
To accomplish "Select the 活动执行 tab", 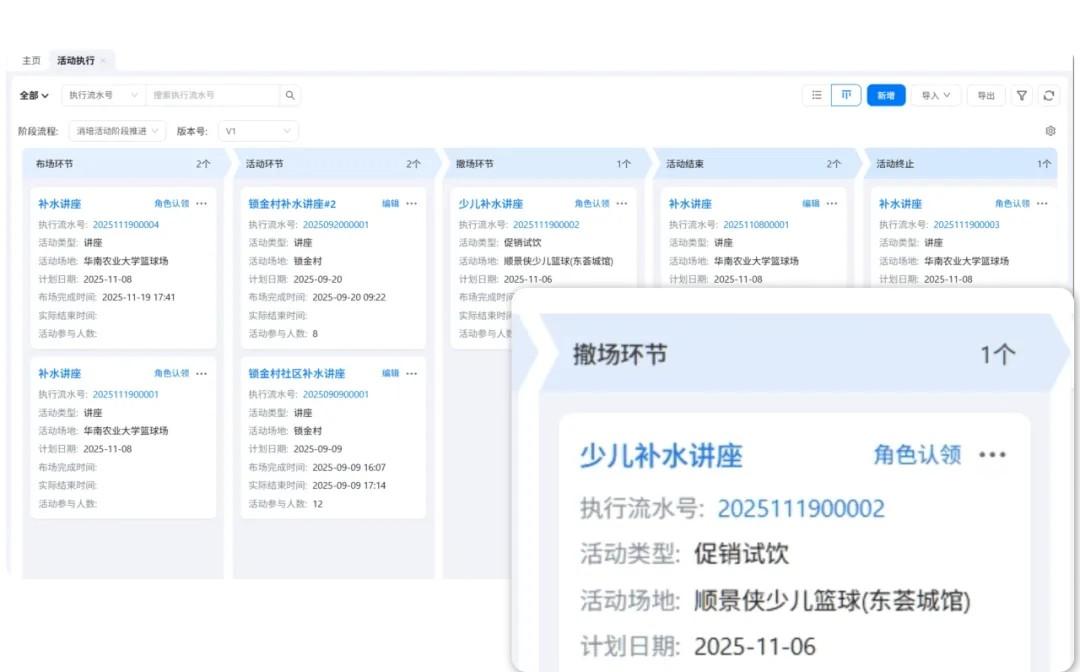I will 76,60.
